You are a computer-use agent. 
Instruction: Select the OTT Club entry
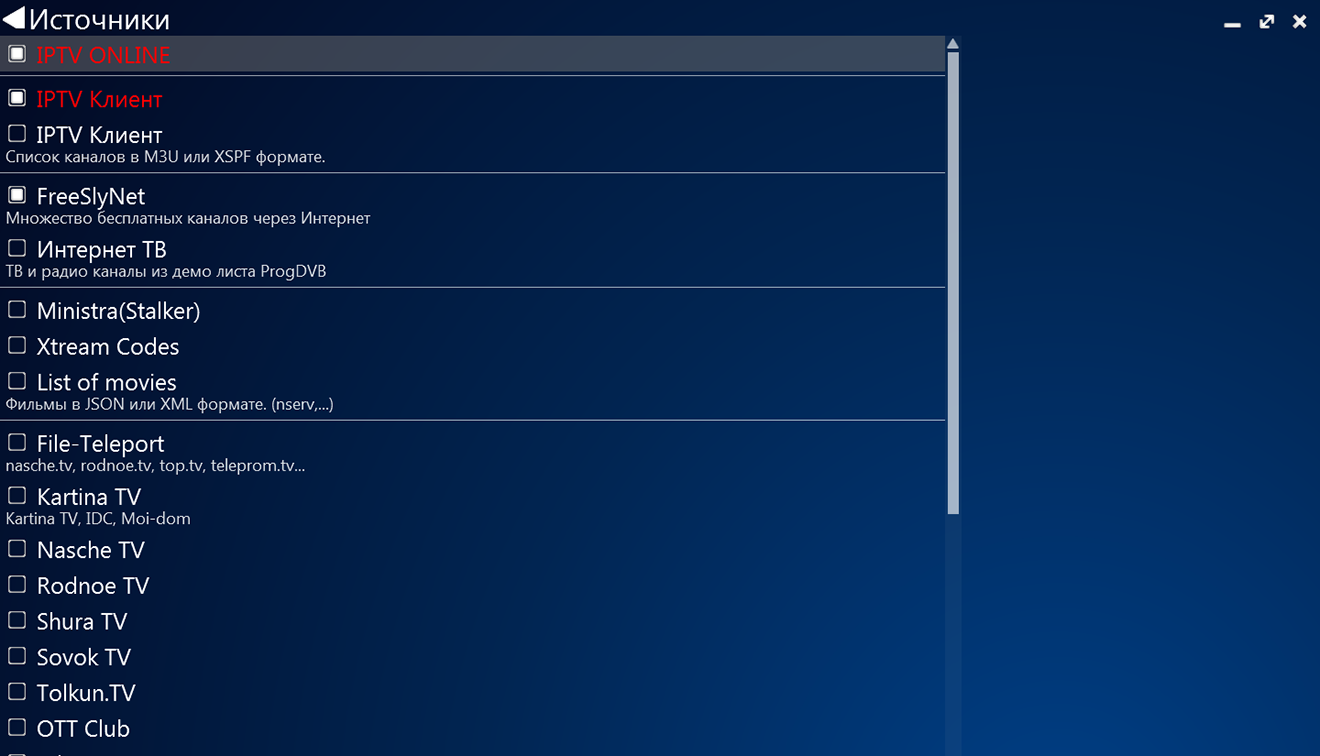point(83,728)
